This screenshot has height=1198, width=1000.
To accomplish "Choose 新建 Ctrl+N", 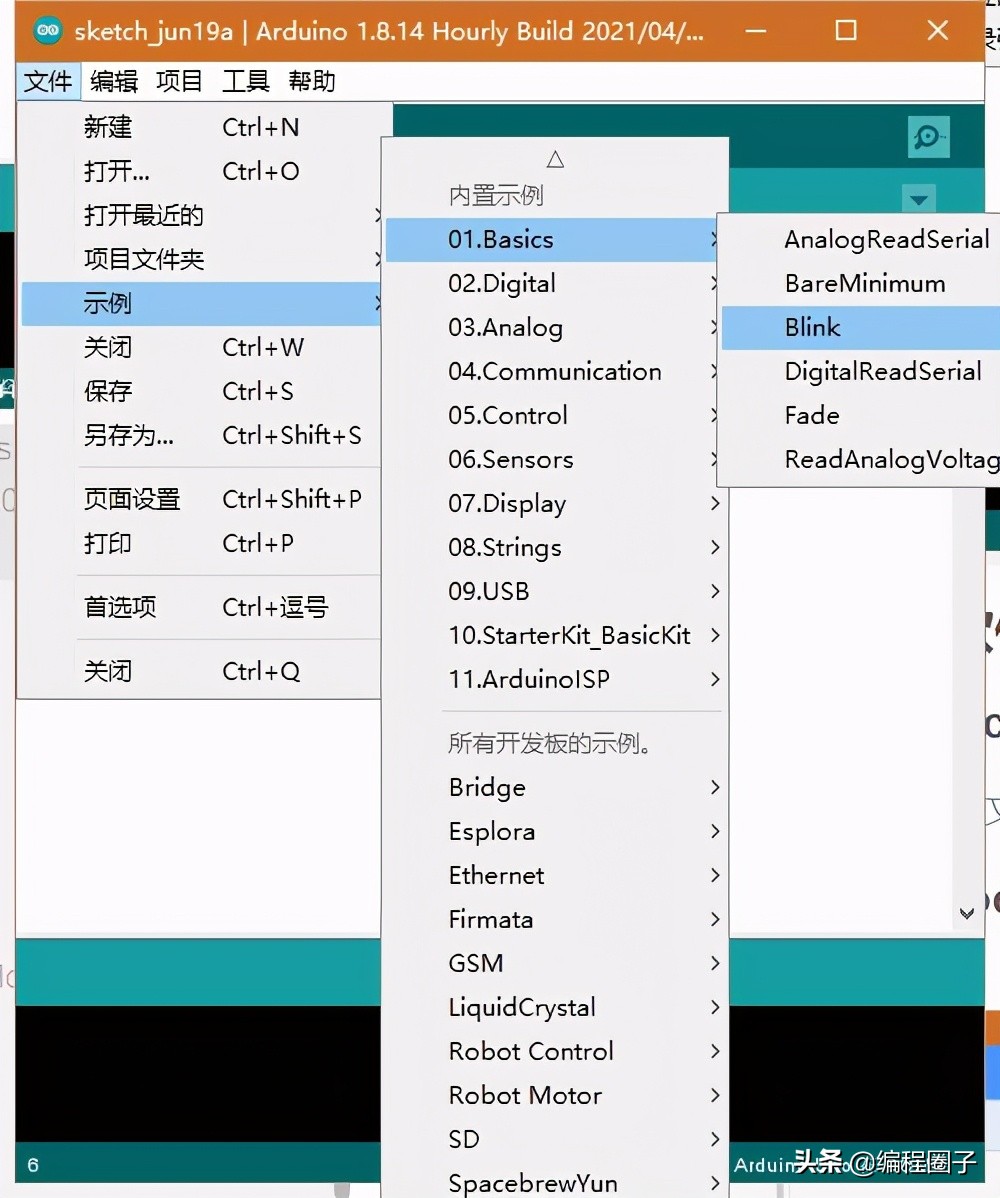I will click(x=201, y=127).
